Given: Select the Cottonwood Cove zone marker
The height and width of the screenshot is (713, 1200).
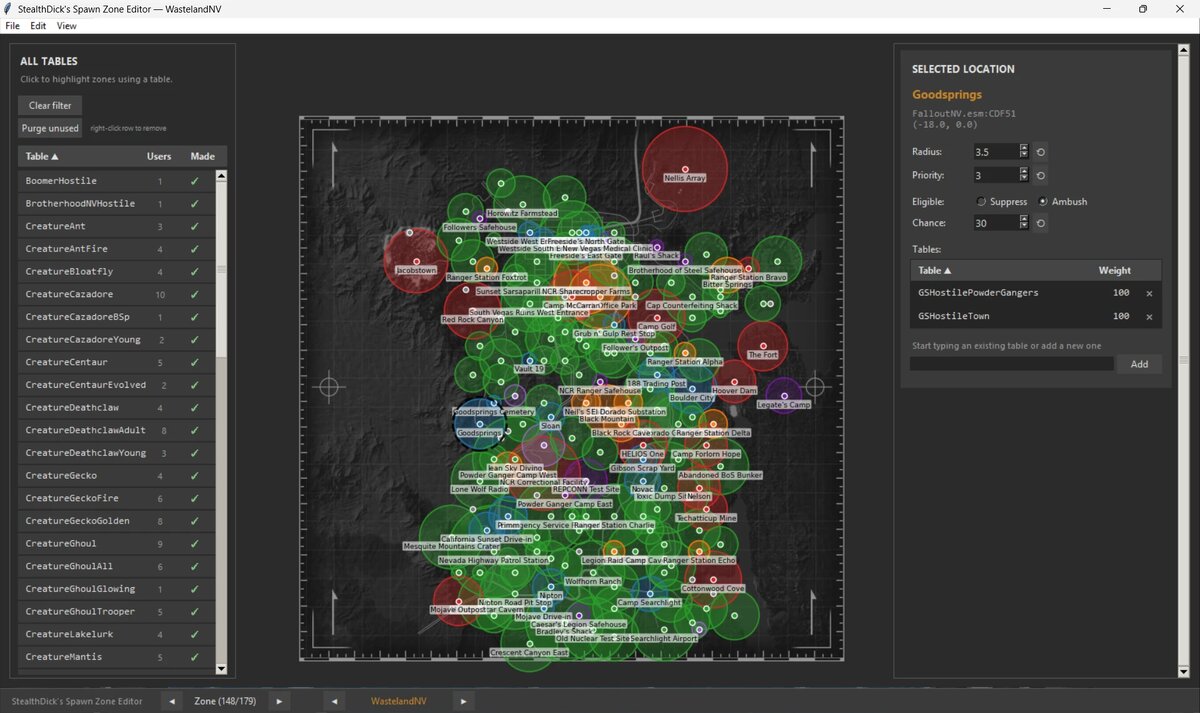Looking at the screenshot, I should [712, 579].
